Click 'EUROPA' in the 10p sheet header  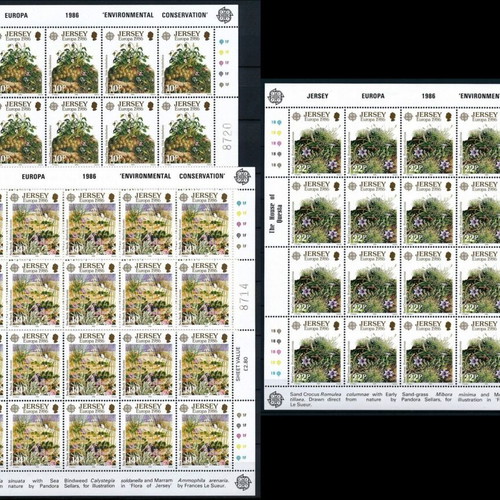pos(16,15)
